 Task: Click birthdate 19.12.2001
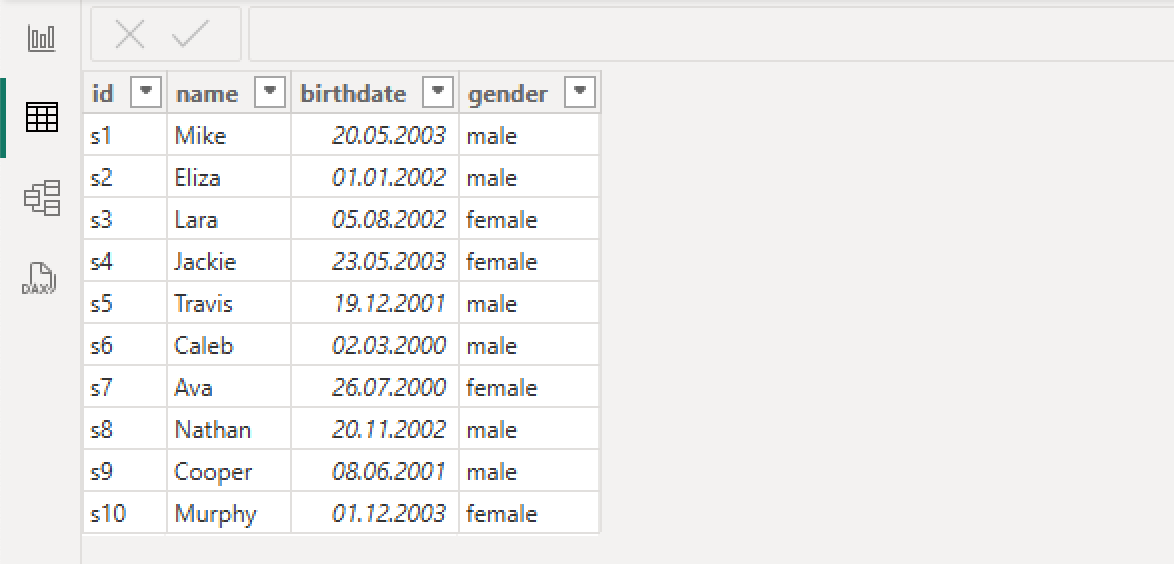pos(375,303)
